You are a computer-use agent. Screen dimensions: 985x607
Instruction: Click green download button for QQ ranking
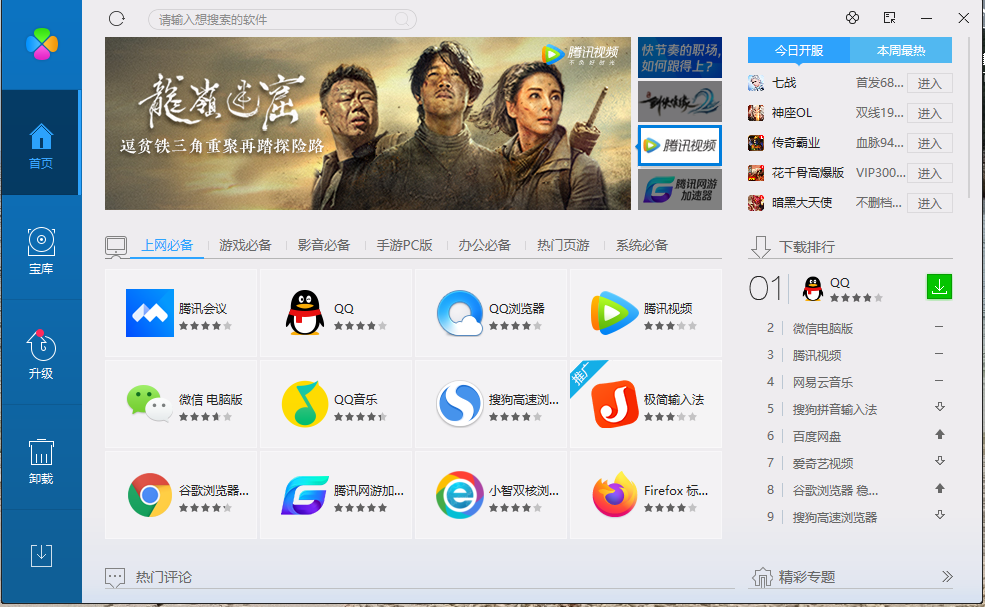939,287
